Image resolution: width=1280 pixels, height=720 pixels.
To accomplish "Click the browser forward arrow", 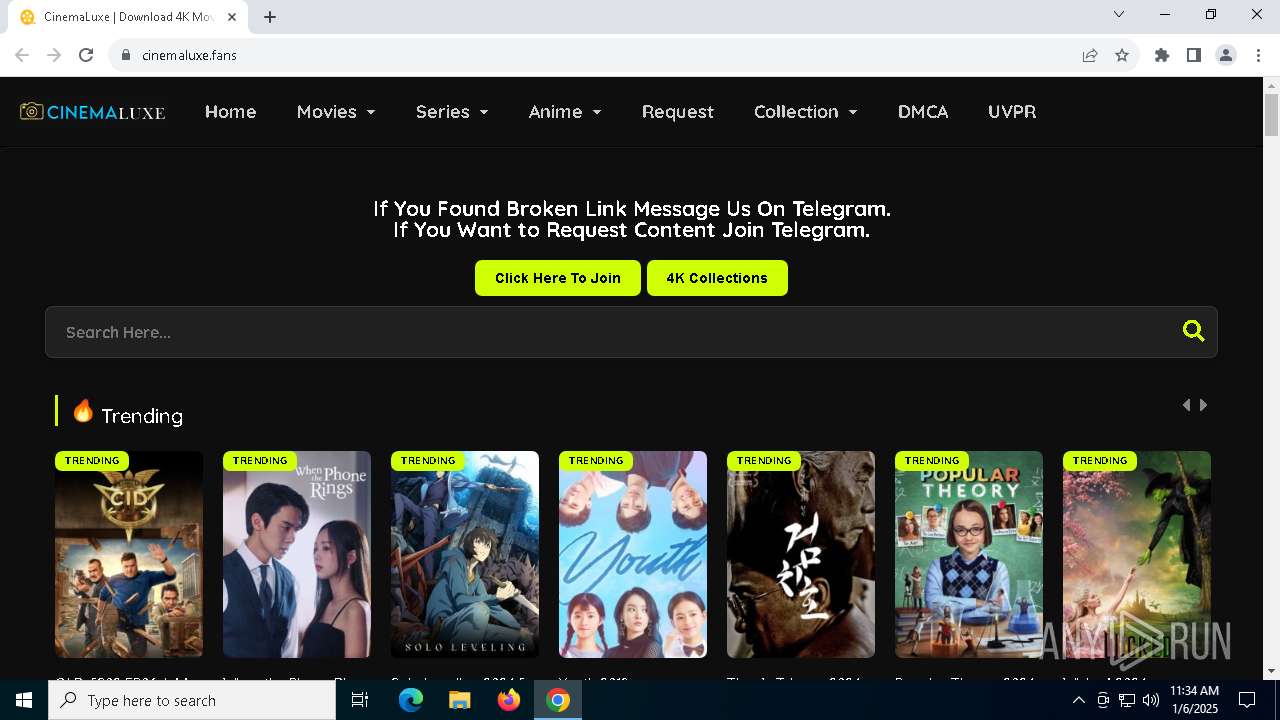I will [x=54, y=55].
